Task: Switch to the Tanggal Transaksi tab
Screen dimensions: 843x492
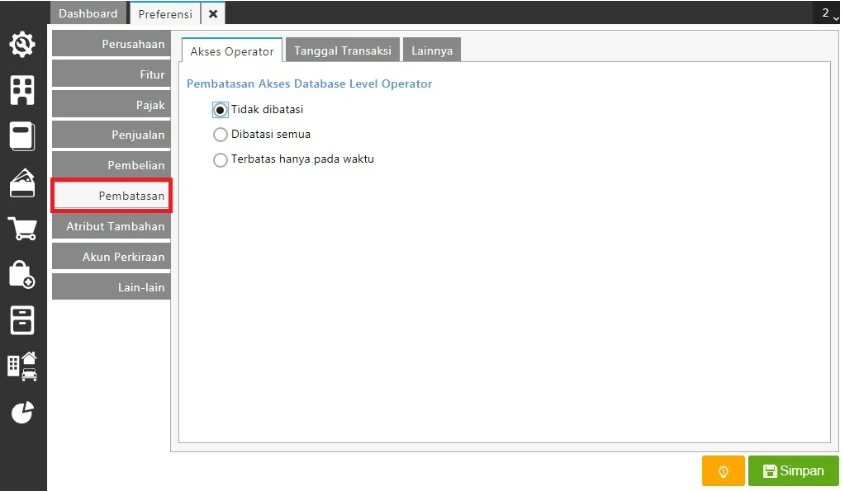Action: [345, 51]
